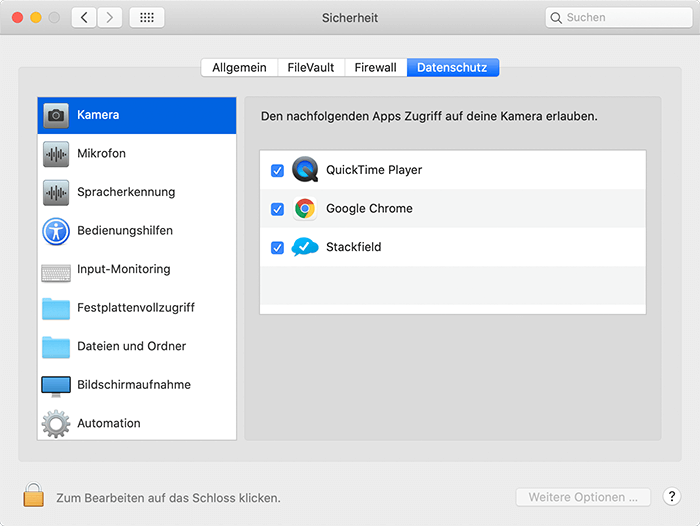Image resolution: width=700 pixels, height=526 pixels.
Task: Click the QuickTime Player name text
Action: [x=374, y=170]
